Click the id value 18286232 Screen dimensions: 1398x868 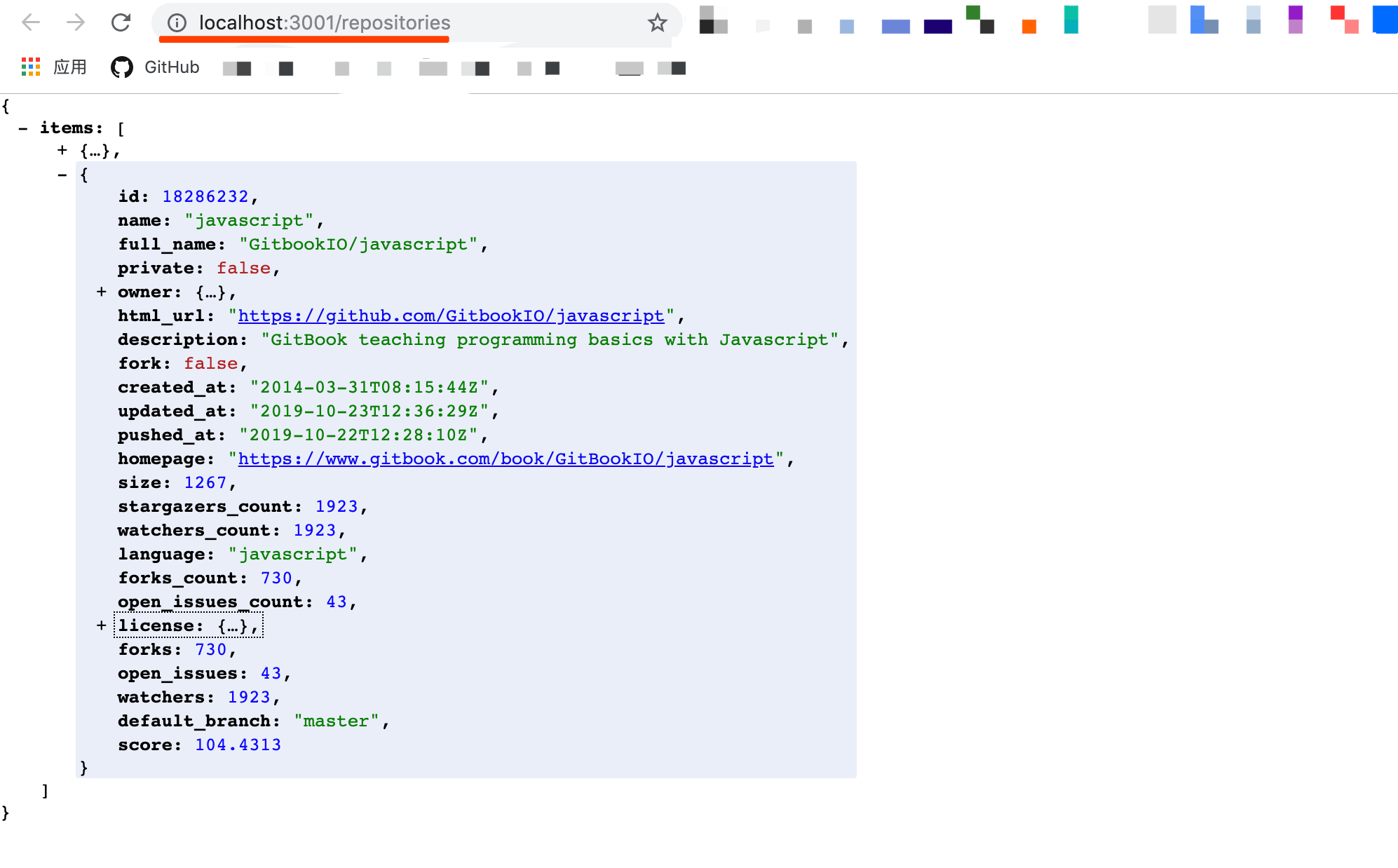[205, 197]
